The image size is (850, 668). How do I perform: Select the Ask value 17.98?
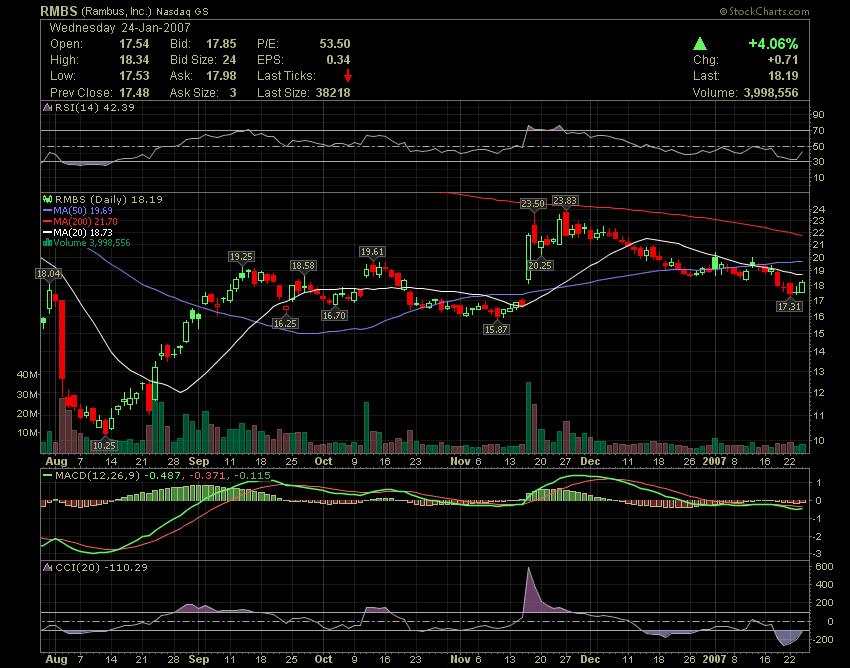coord(221,76)
